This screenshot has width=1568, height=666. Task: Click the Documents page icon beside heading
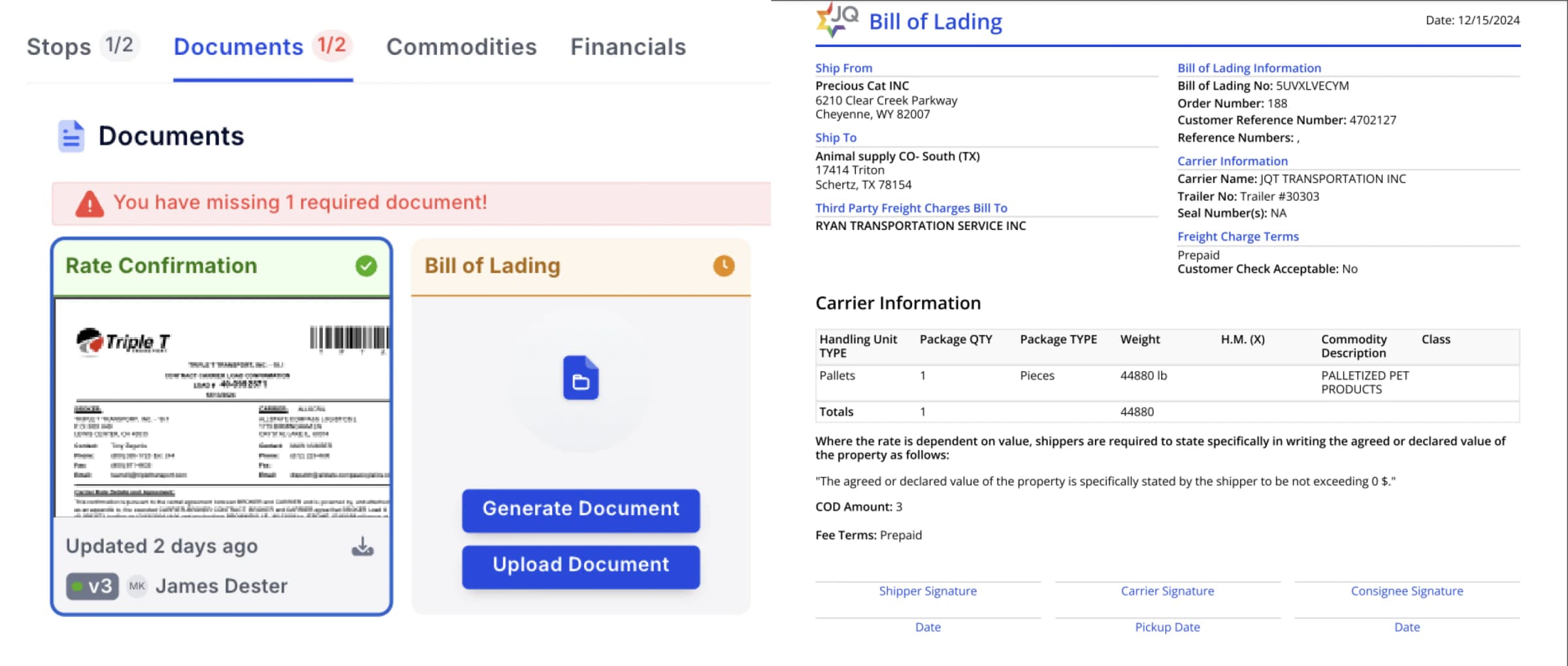71,136
